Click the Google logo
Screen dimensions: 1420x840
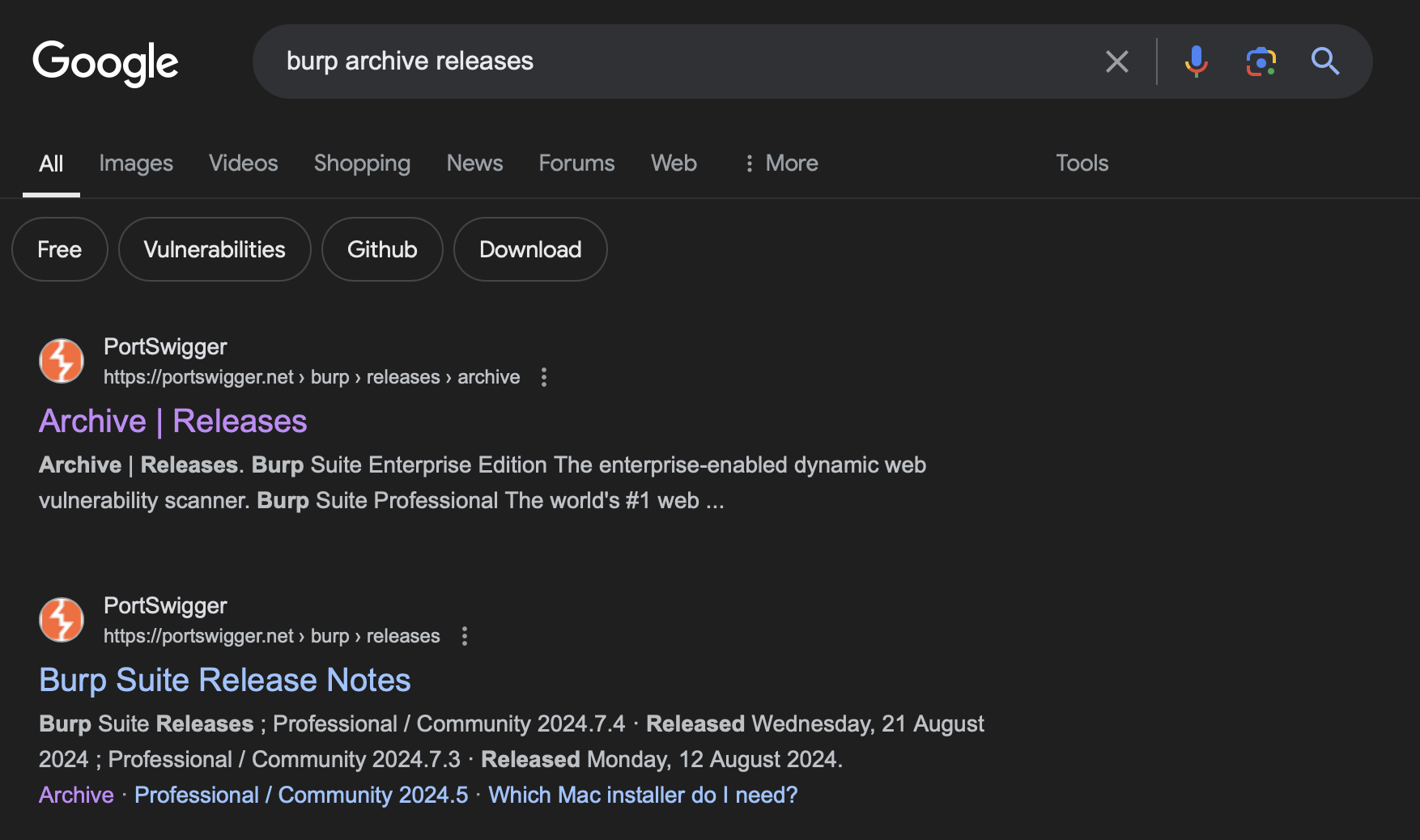105,62
